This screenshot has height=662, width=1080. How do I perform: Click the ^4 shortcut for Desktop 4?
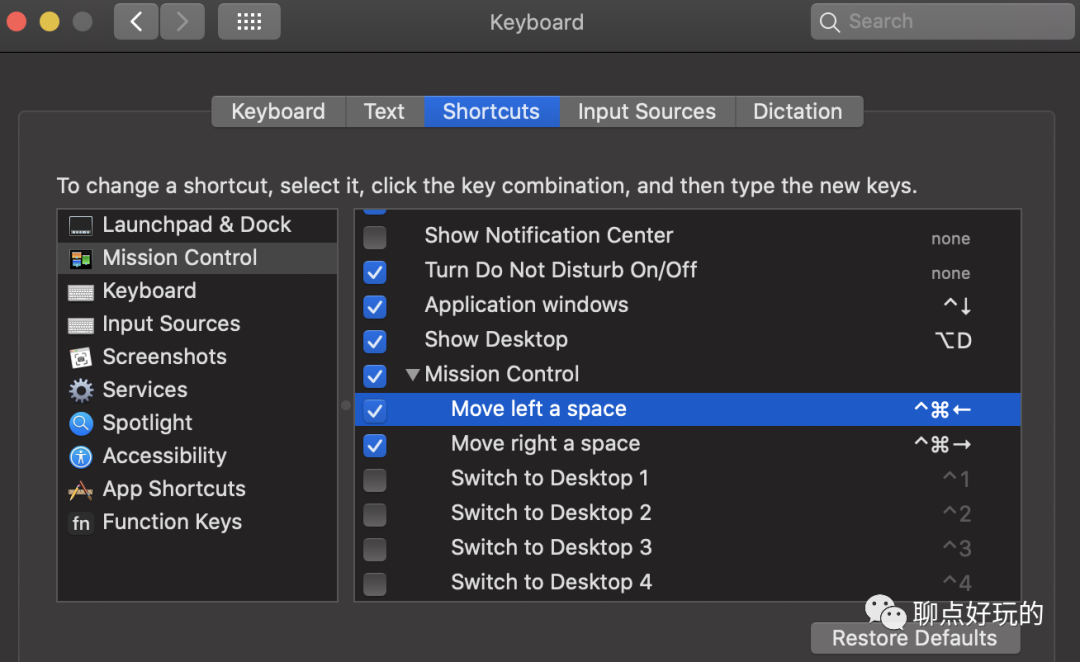(957, 583)
